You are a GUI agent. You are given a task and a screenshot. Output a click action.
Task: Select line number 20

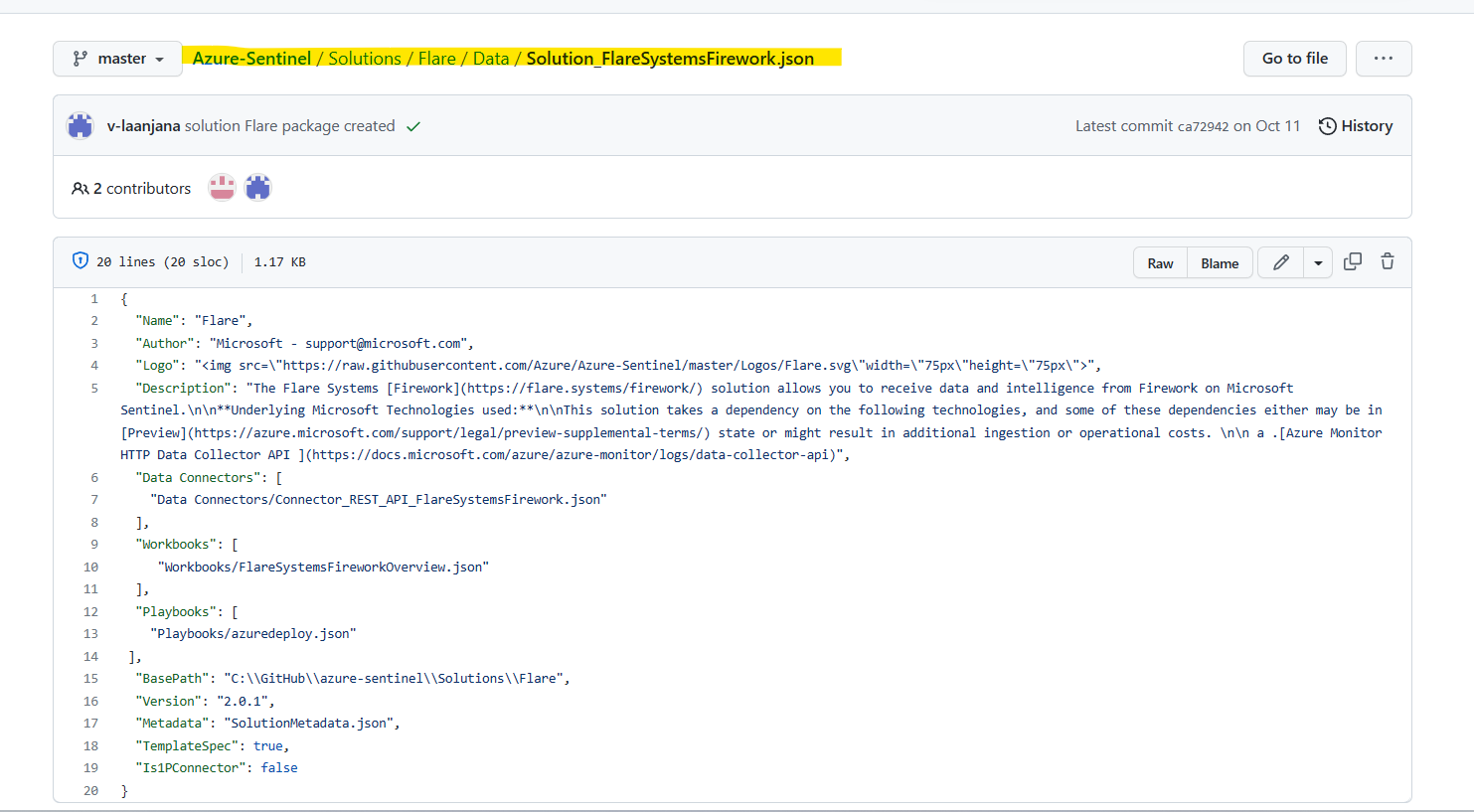(x=91, y=790)
